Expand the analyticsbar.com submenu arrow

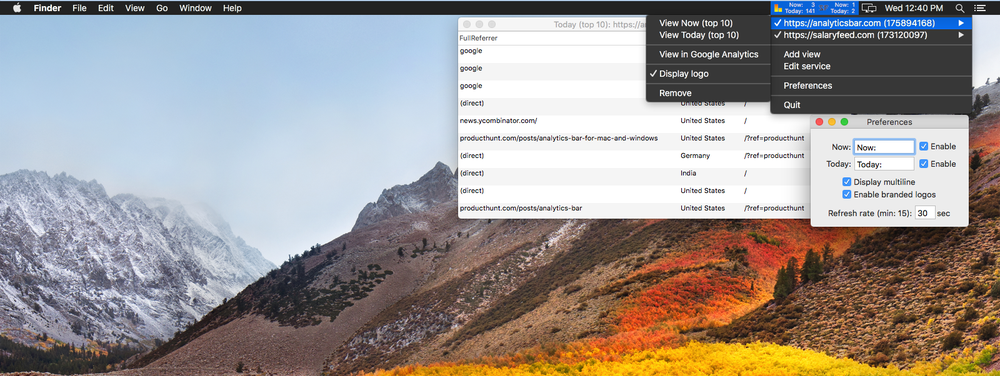coord(961,23)
